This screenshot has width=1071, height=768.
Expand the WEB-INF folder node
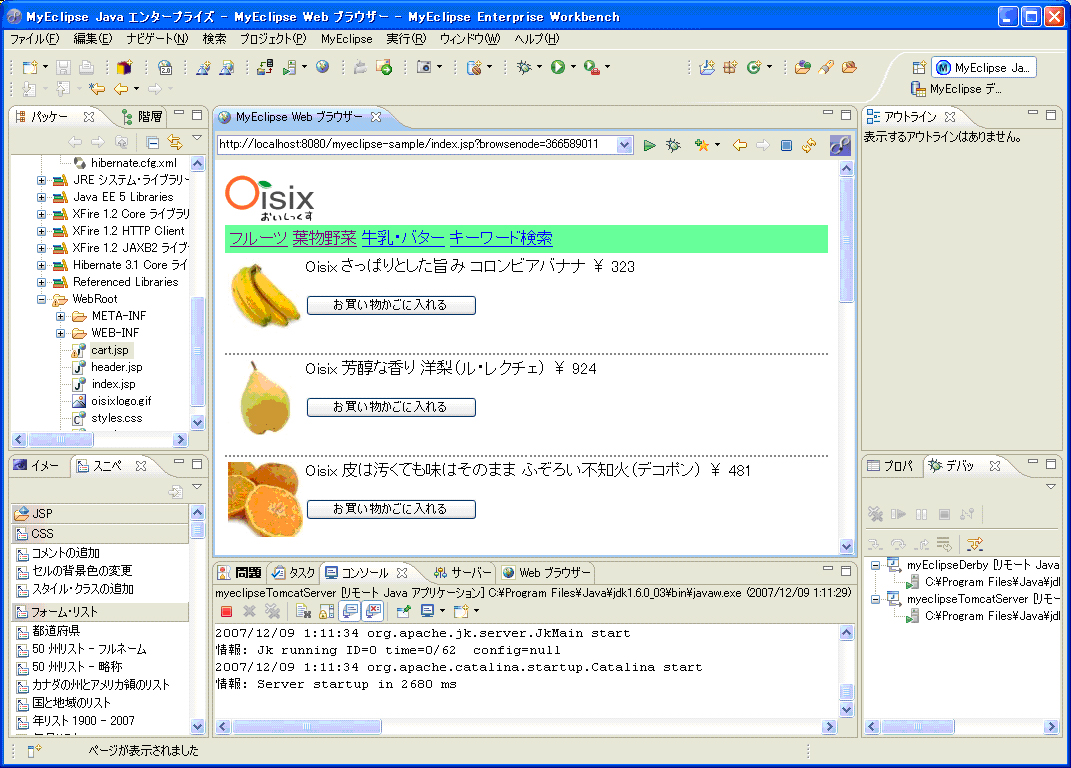60,333
